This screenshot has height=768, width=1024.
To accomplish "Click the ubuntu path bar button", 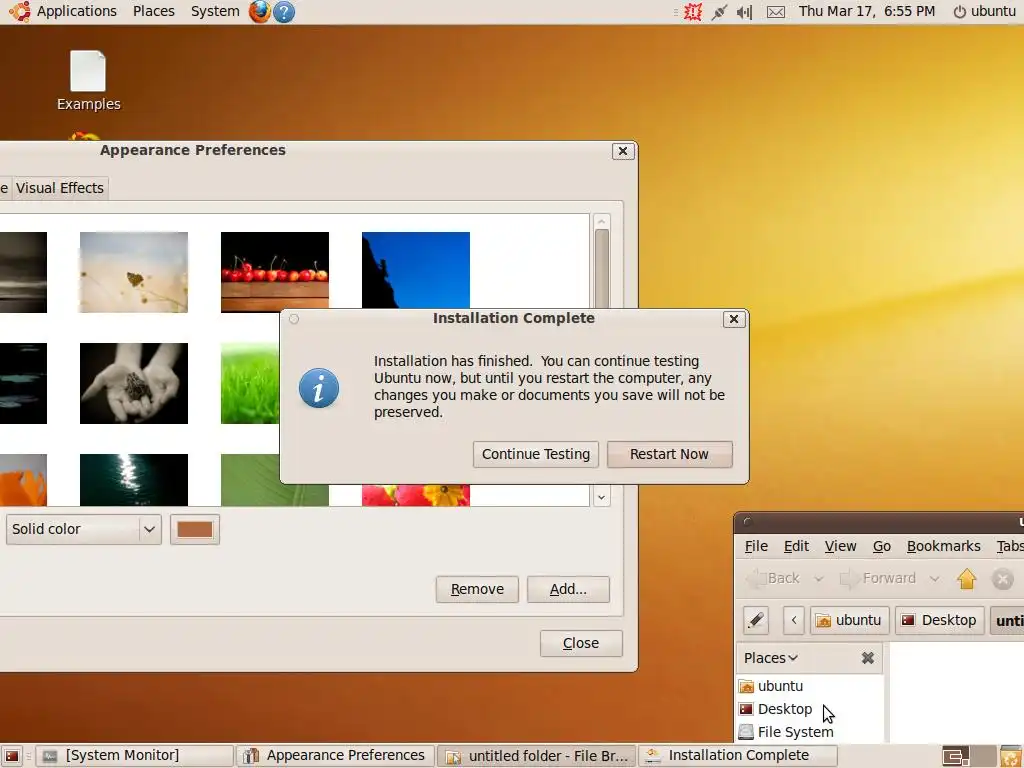I will coord(849,620).
